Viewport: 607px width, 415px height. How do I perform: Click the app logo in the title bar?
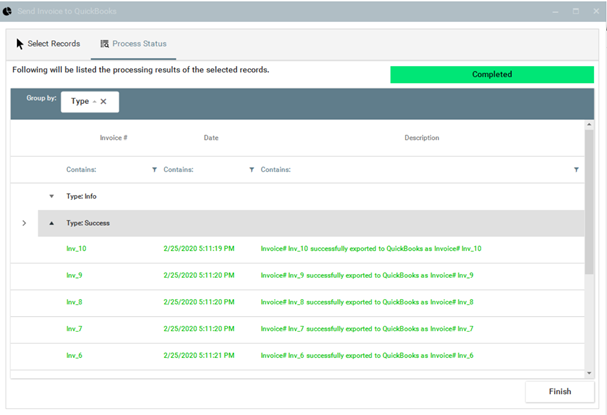tap(9, 11)
